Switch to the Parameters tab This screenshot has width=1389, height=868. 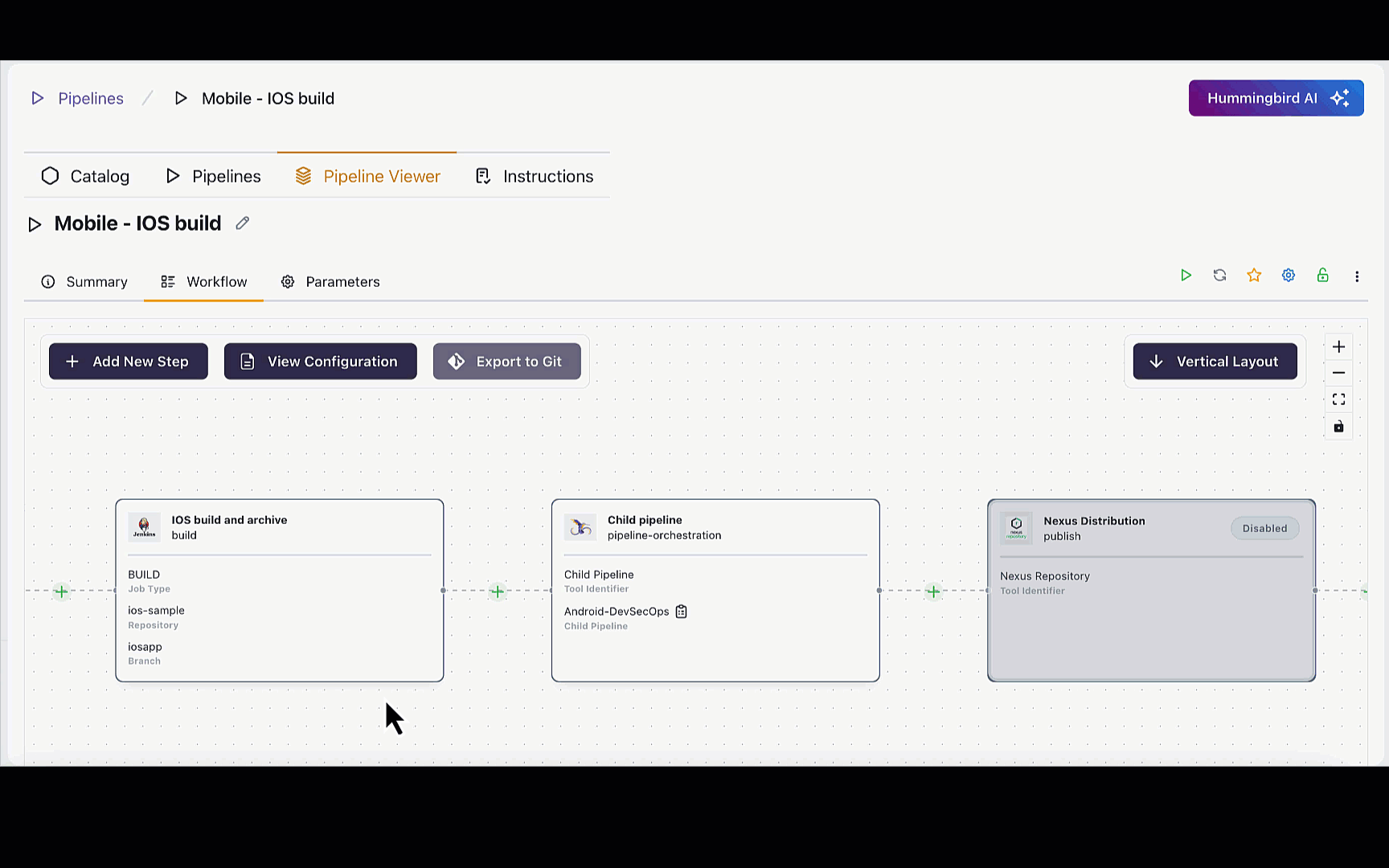tap(330, 282)
